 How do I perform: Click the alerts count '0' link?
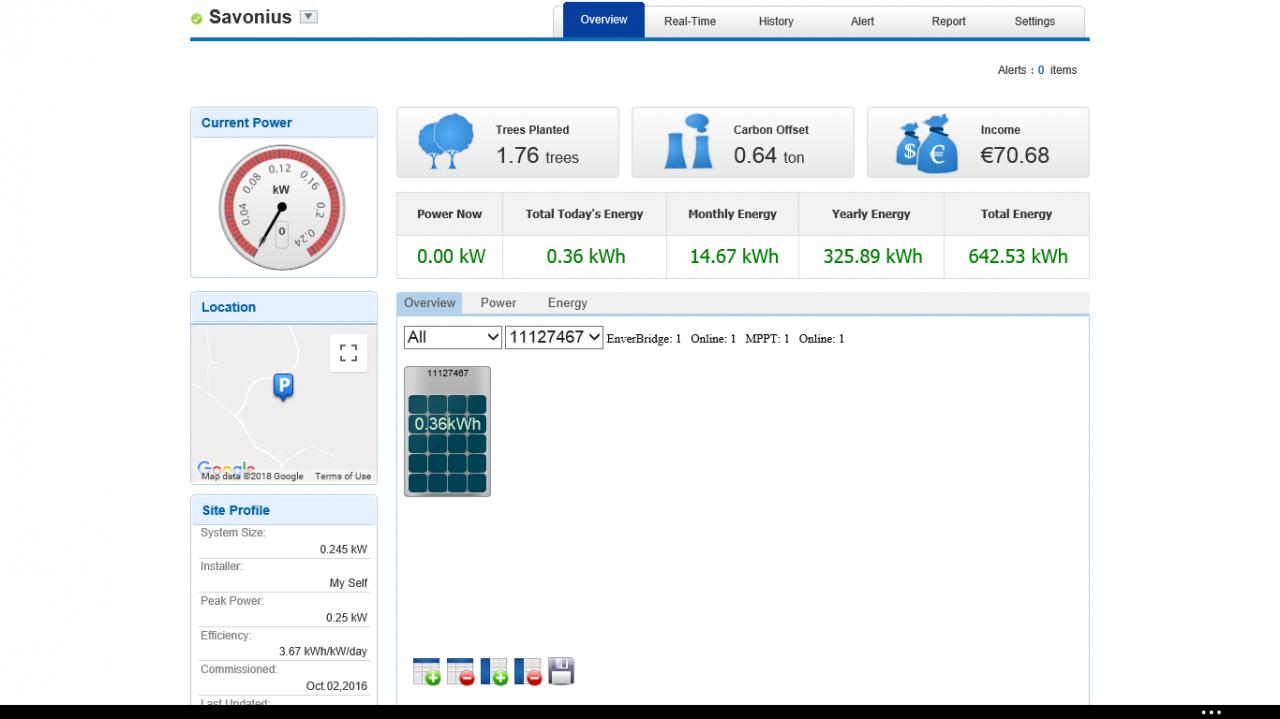point(1041,70)
